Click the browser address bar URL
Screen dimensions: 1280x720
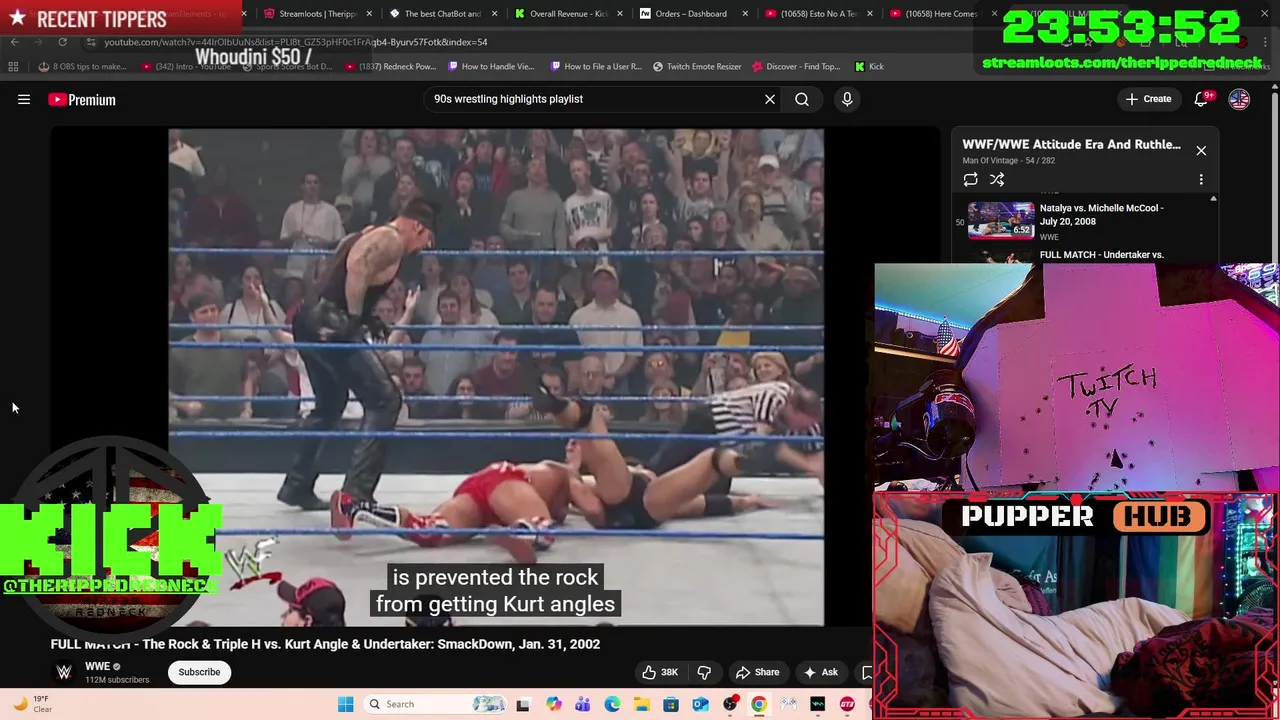(x=296, y=42)
